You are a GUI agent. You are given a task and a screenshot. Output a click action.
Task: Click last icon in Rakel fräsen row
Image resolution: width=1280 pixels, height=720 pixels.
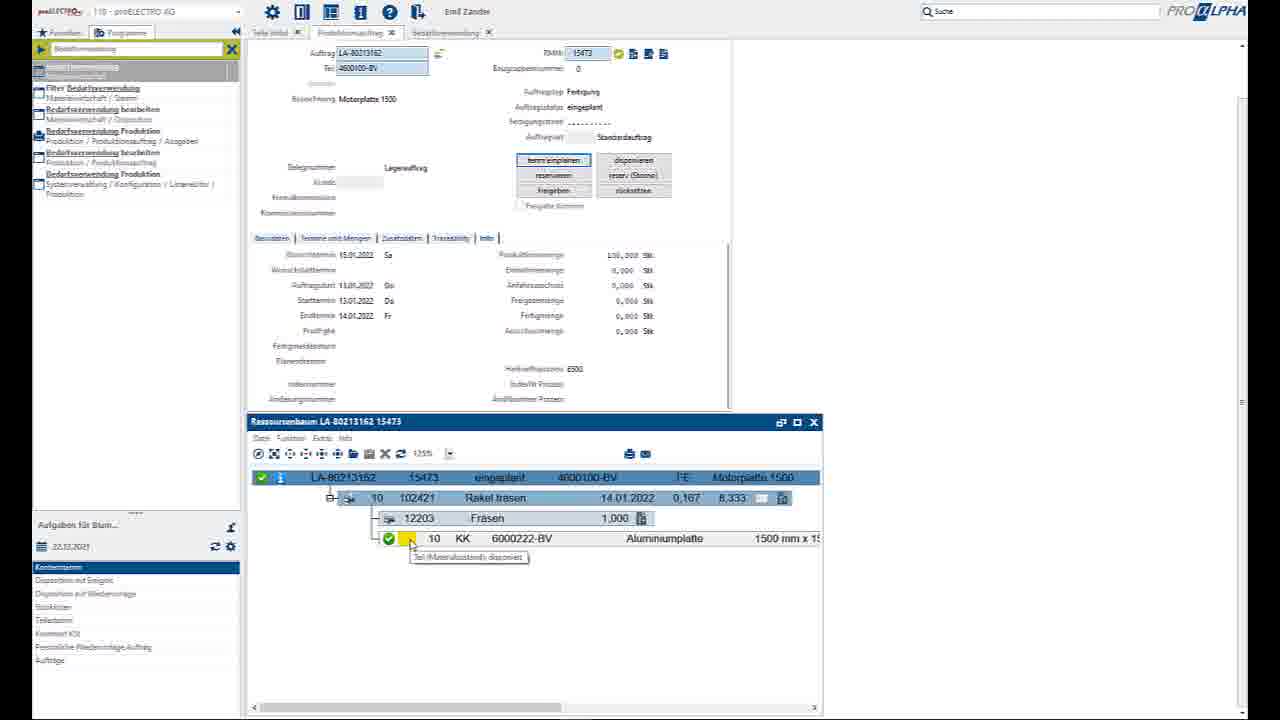tap(783, 498)
